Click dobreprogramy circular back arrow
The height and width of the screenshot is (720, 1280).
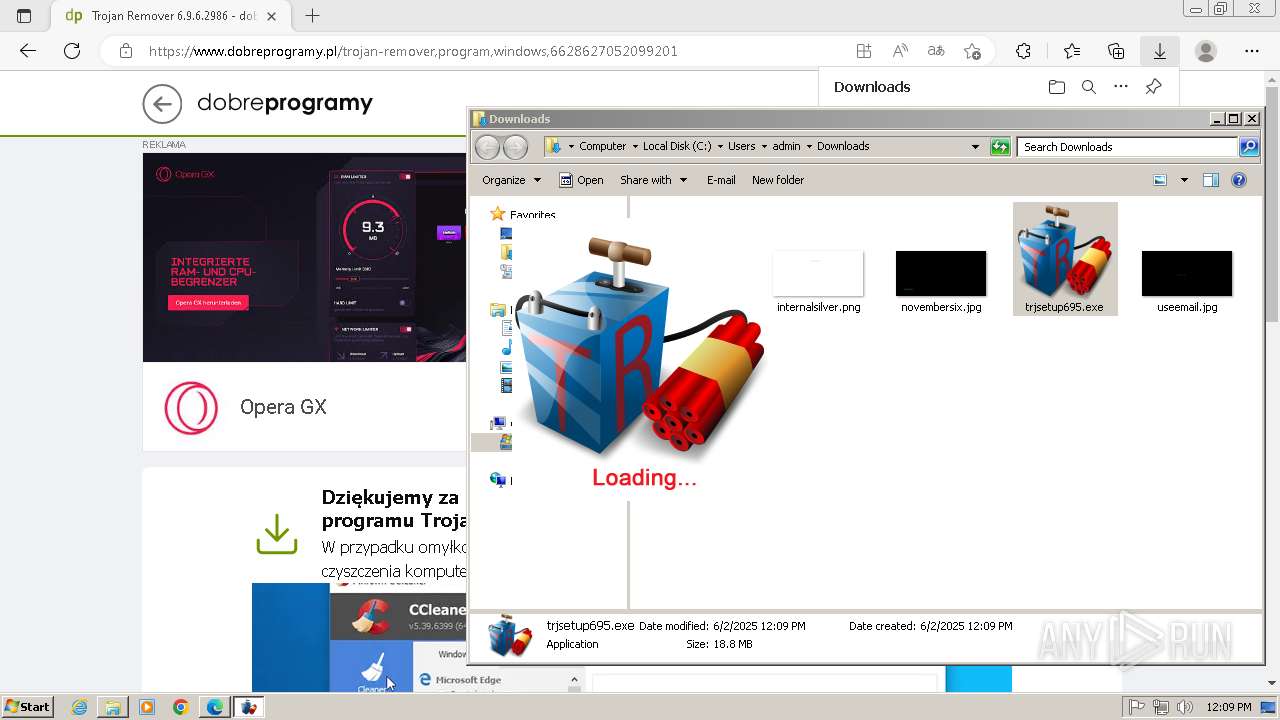162,104
